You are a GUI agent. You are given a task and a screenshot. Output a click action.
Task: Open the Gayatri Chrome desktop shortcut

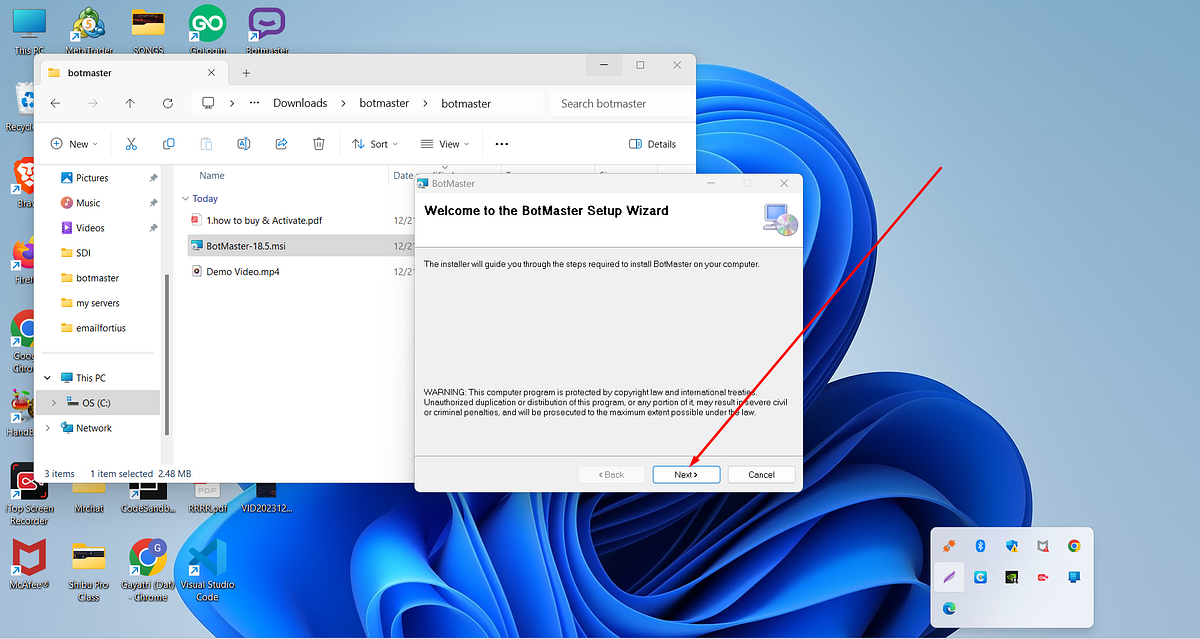tap(150, 570)
